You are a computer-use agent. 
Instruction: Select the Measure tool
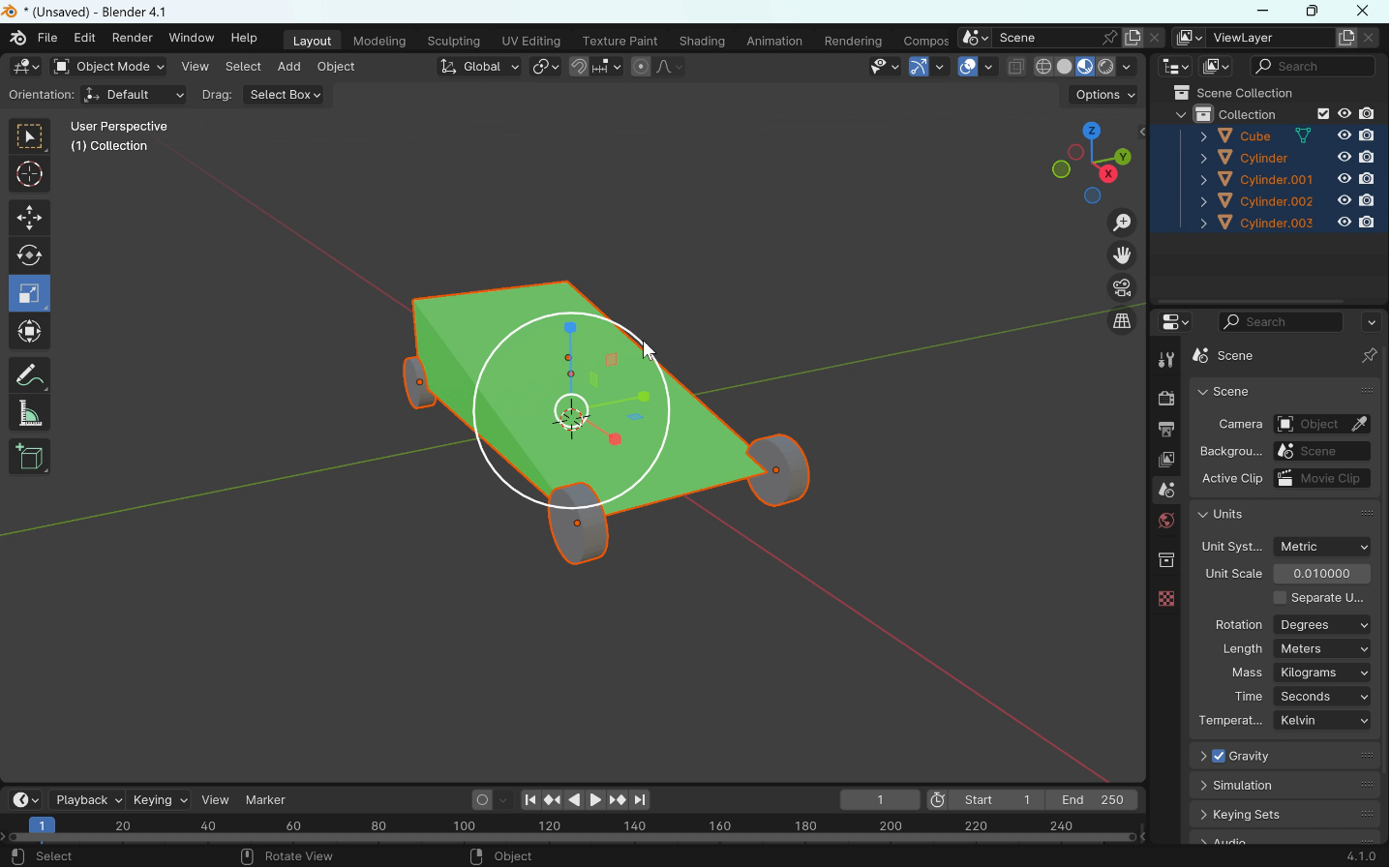(x=30, y=414)
